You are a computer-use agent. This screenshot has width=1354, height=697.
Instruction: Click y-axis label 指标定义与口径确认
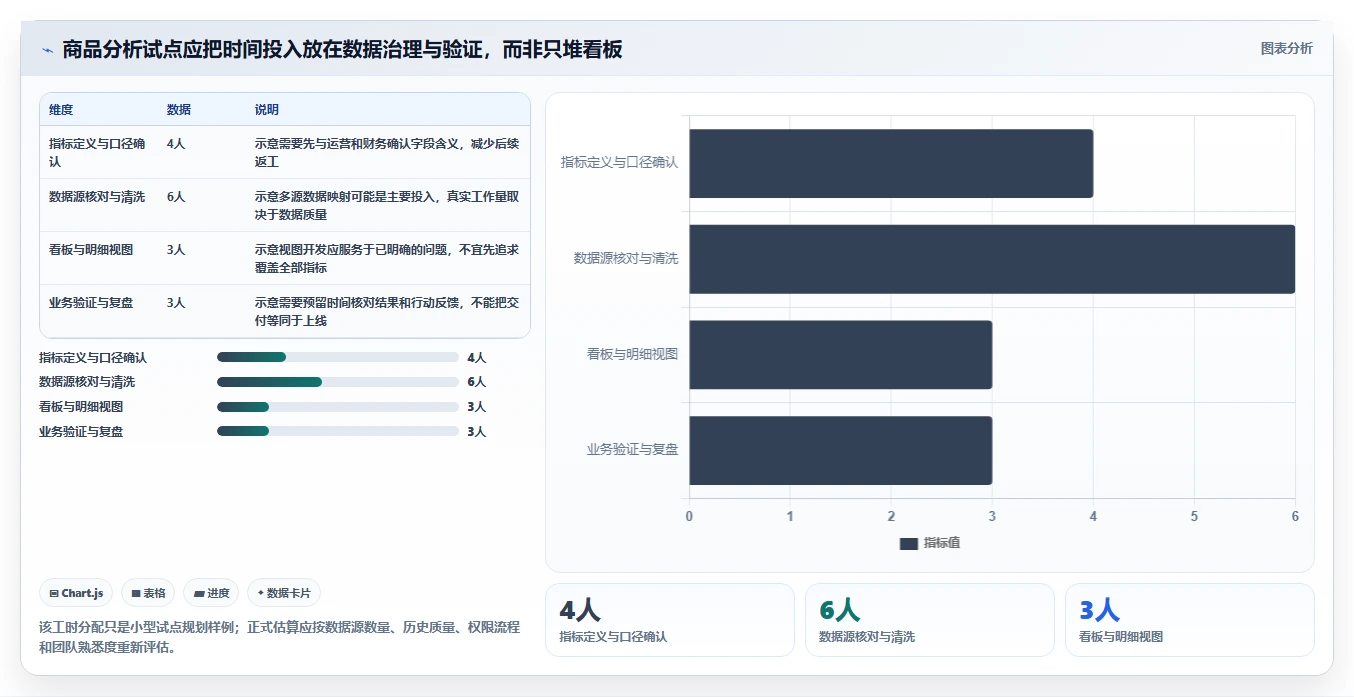pyautogui.click(x=620, y=162)
